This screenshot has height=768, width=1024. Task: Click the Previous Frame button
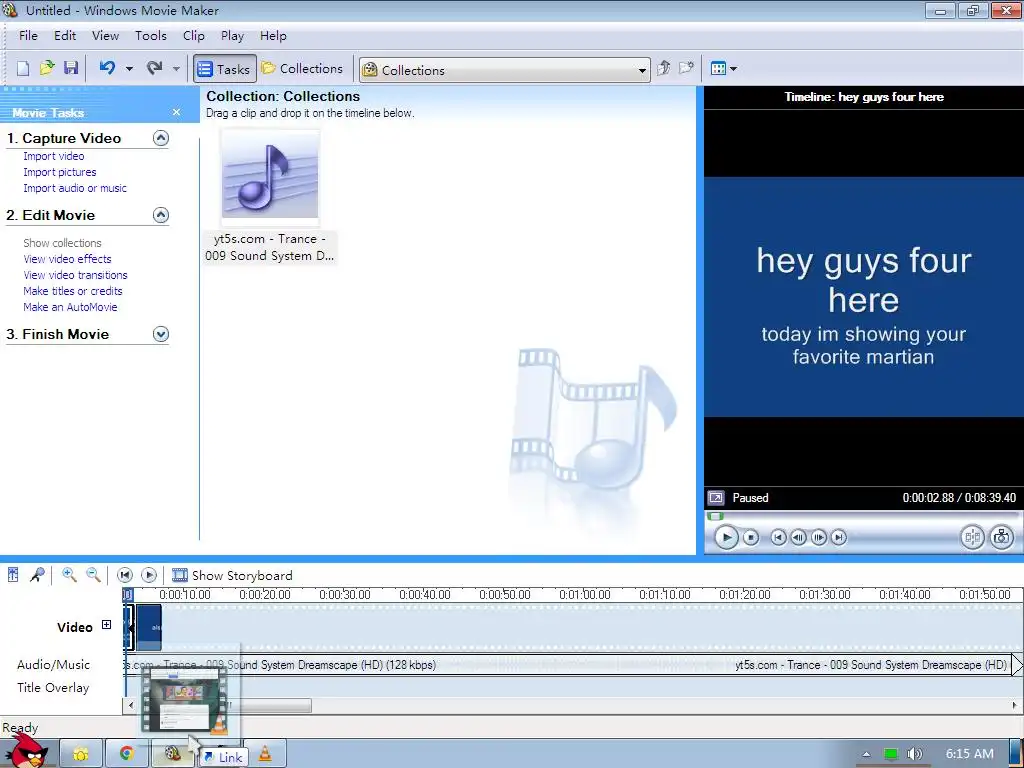[798, 537]
